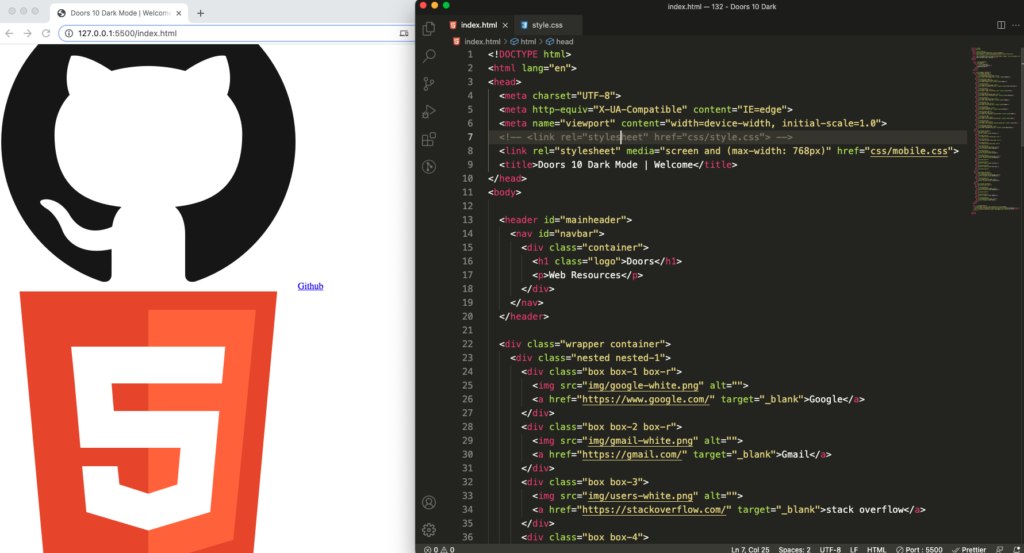Click the https://stackoverflow.com/ href in code
This screenshot has width=1024, height=553.
(x=654, y=509)
